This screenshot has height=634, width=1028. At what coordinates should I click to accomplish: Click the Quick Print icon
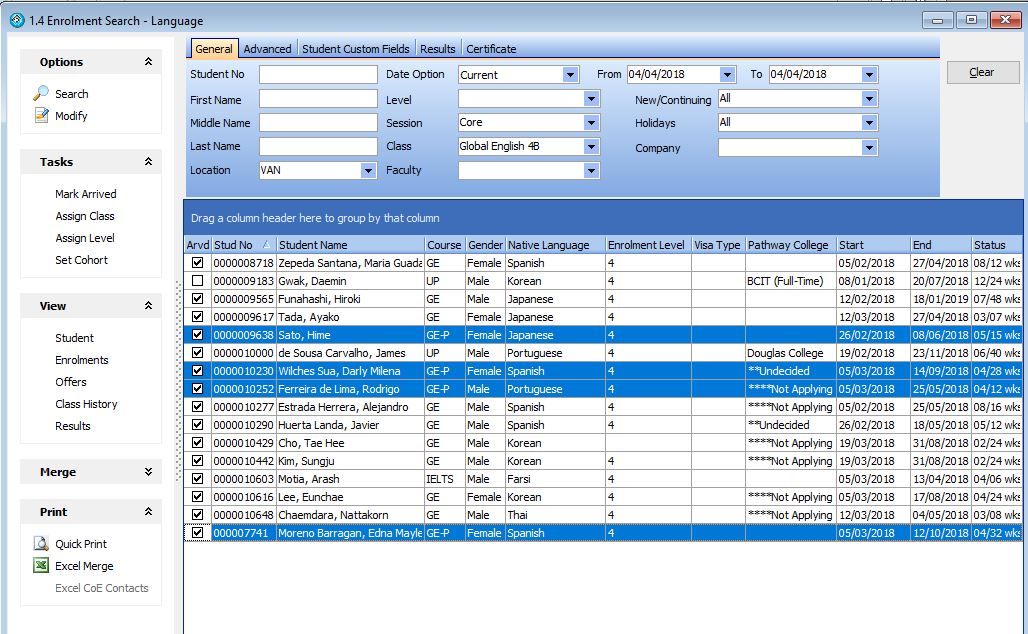click(41, 544)
